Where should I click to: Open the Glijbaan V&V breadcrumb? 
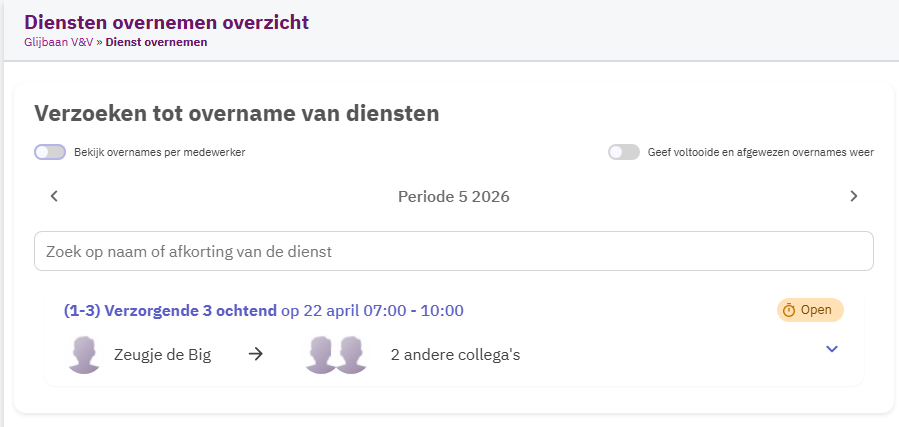click(58, 43)
